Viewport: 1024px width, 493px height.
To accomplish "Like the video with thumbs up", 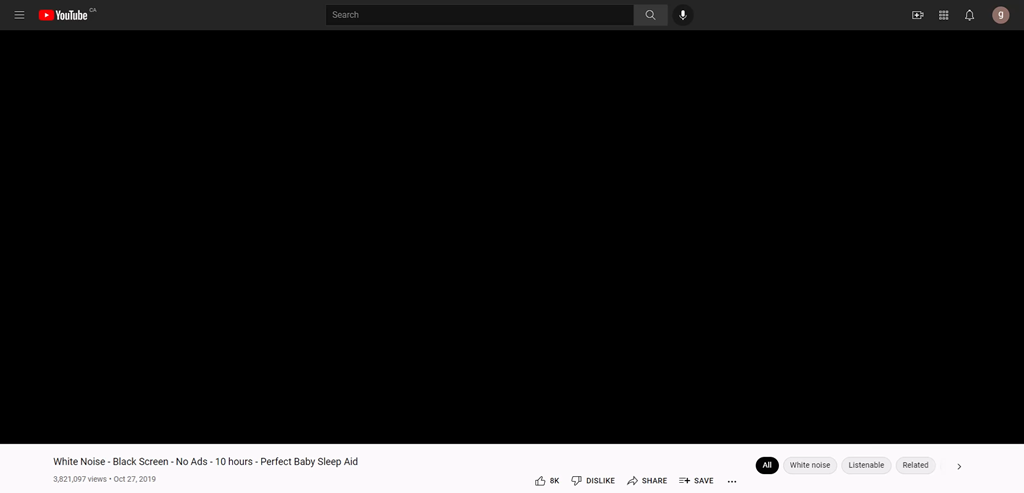I will pyautogui.click(x=541, y=481).
